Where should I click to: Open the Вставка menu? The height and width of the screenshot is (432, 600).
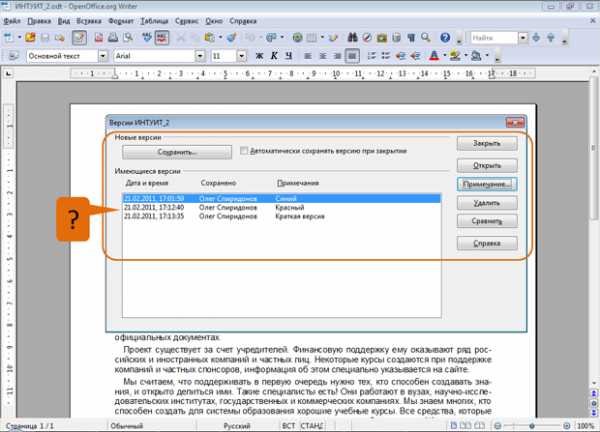89,21
